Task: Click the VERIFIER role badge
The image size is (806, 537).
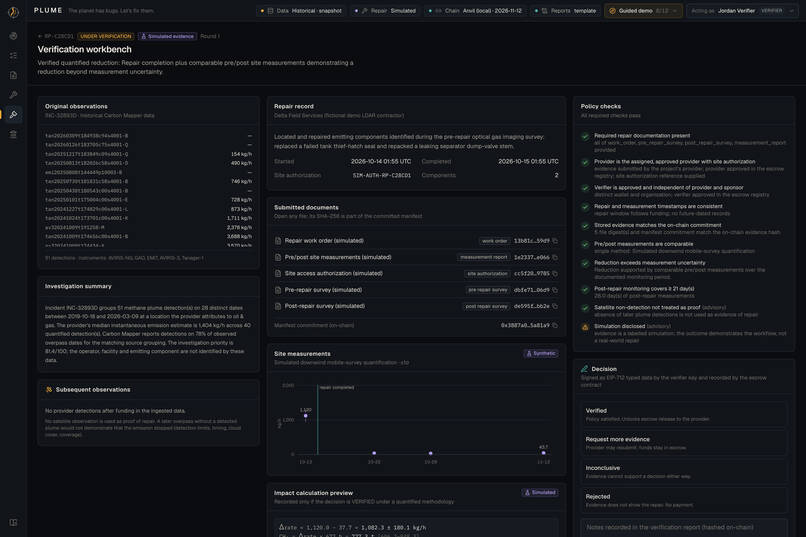Action: tap(772, 11)
